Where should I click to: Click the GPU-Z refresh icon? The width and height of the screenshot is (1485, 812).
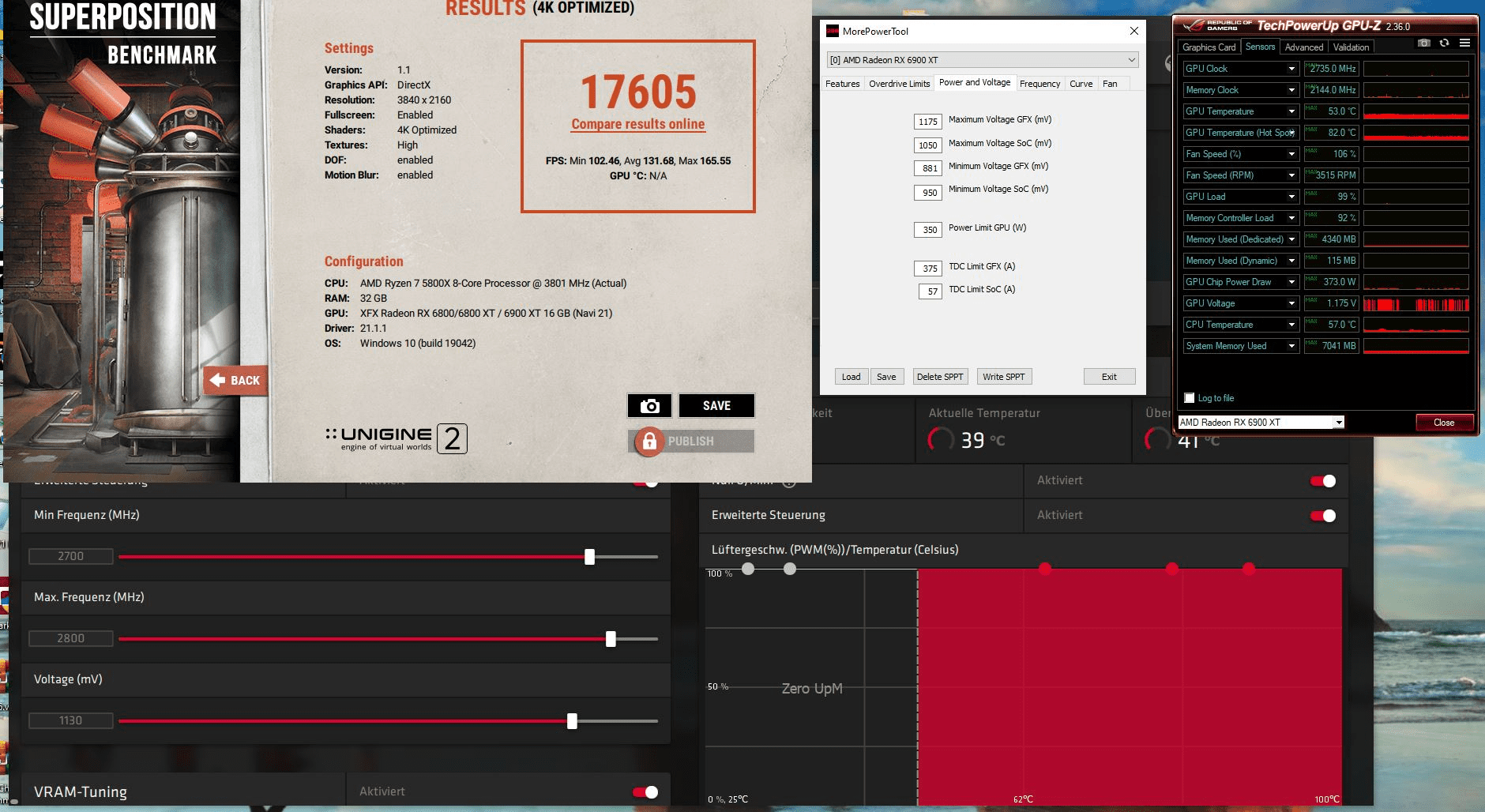[1444, 43]
